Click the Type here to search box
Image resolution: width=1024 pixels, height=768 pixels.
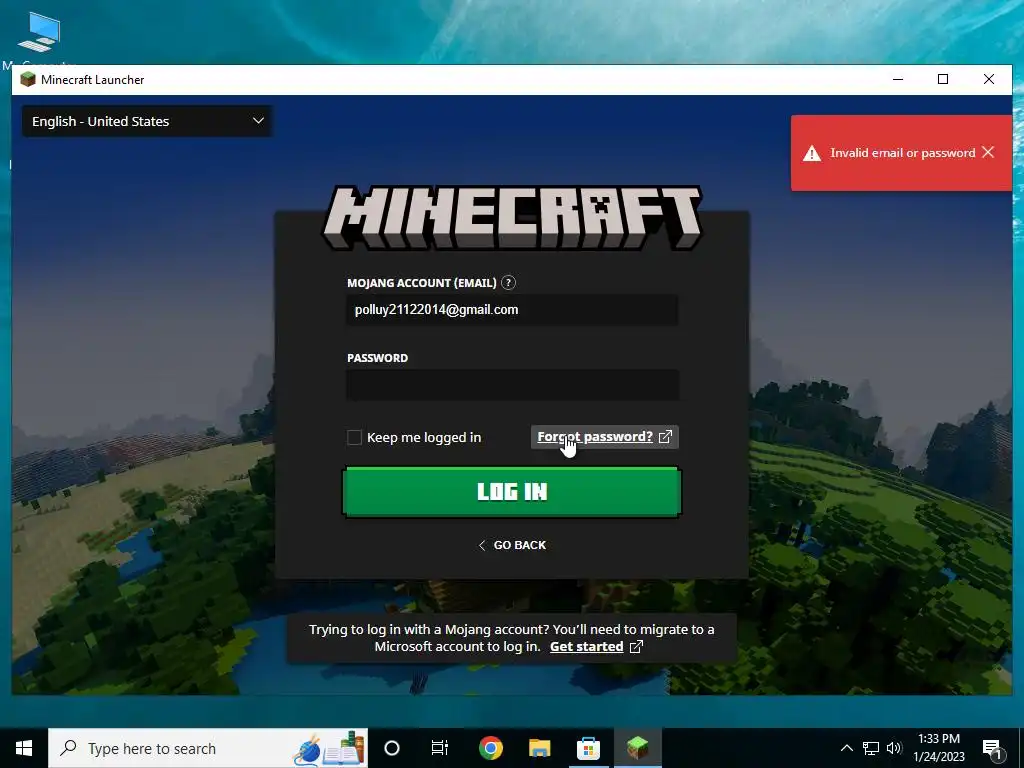[x=208, y=748]
